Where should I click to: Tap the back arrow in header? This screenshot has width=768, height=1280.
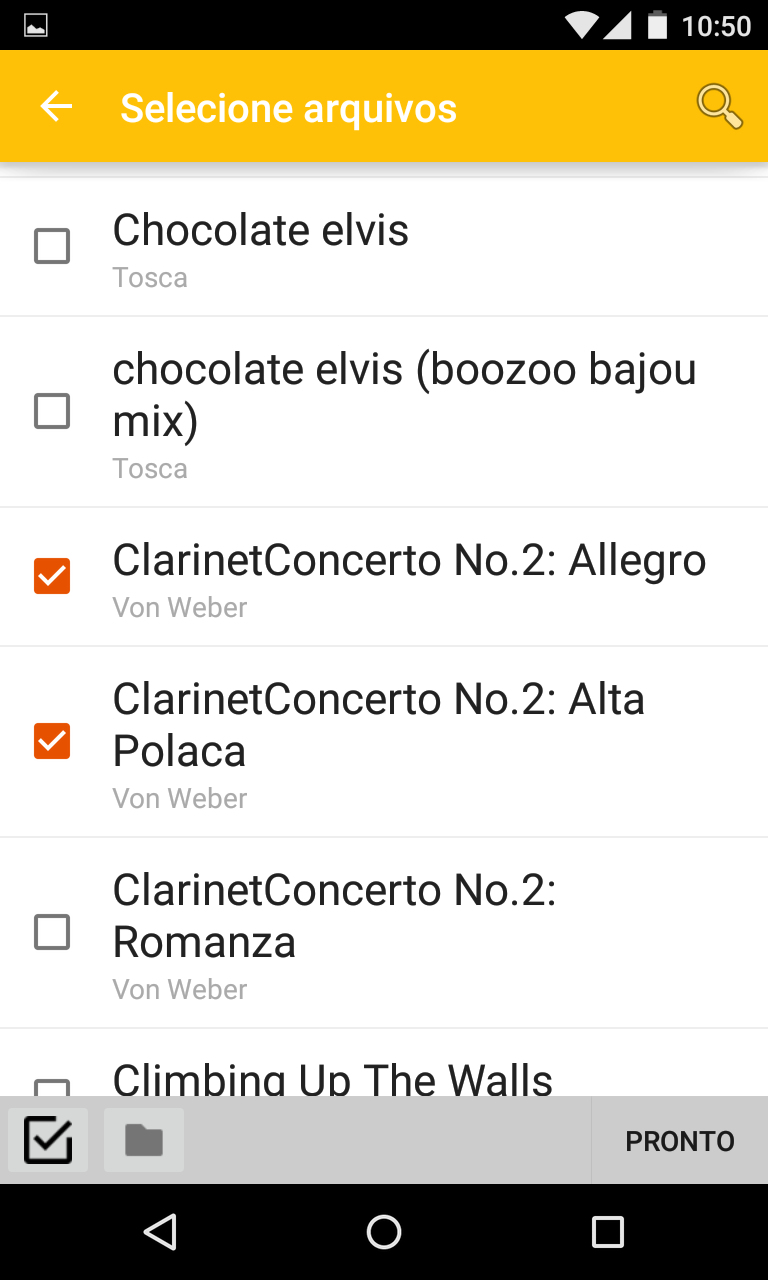point(56,107)
